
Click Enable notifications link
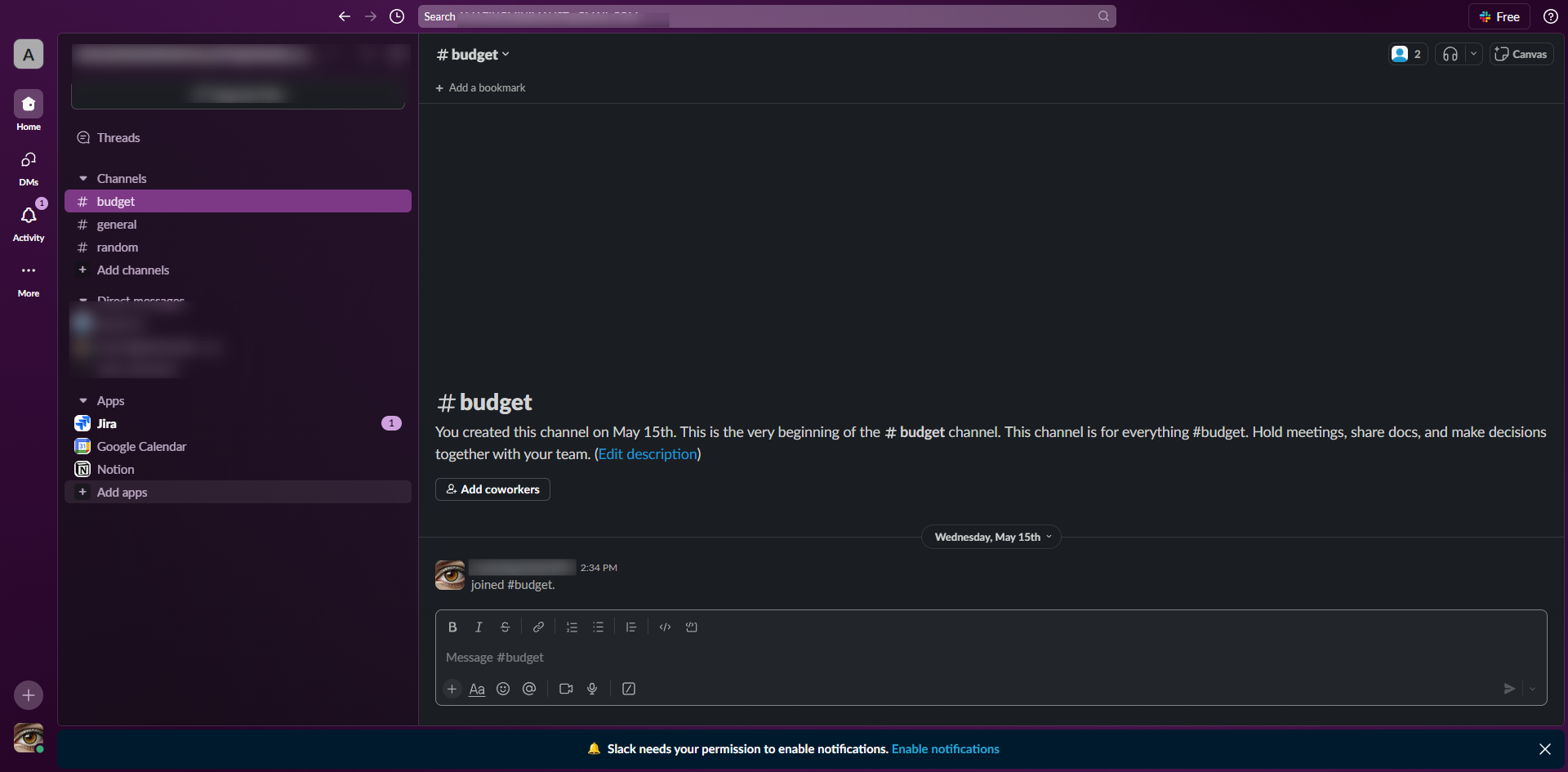pos(946,749)
